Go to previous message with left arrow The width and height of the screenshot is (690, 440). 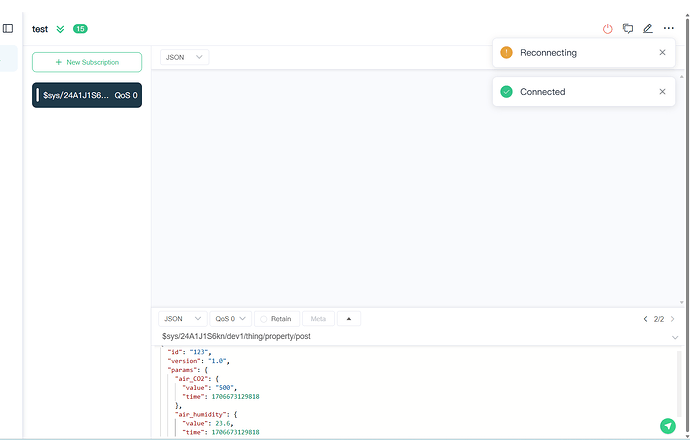click(x=645, y=319)
